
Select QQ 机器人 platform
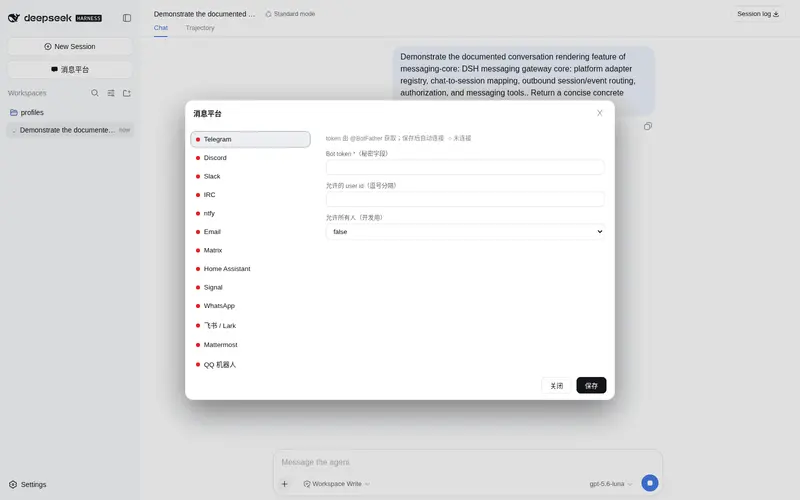pos(250,365)
